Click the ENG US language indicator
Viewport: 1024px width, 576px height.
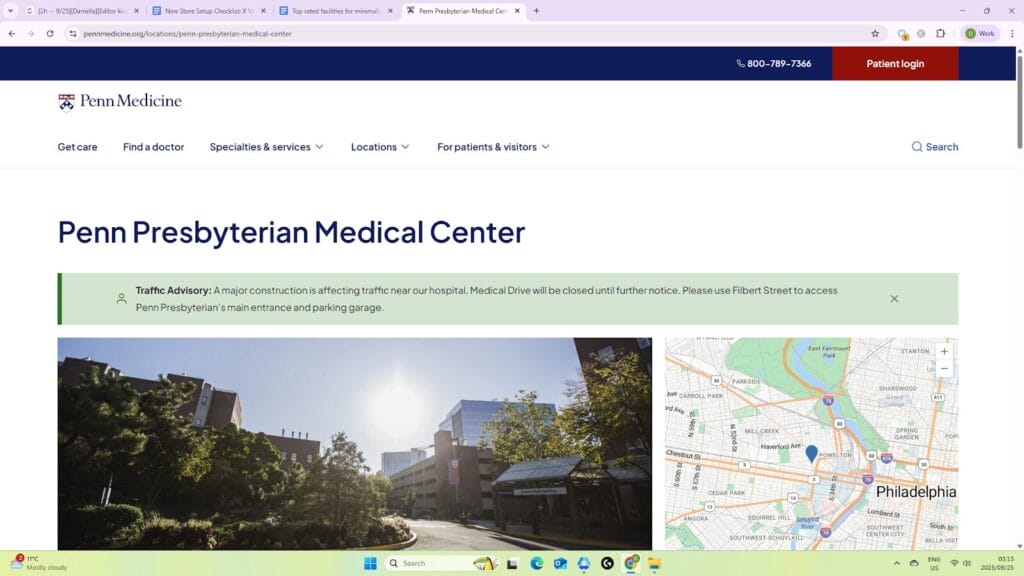click(935, 563)
